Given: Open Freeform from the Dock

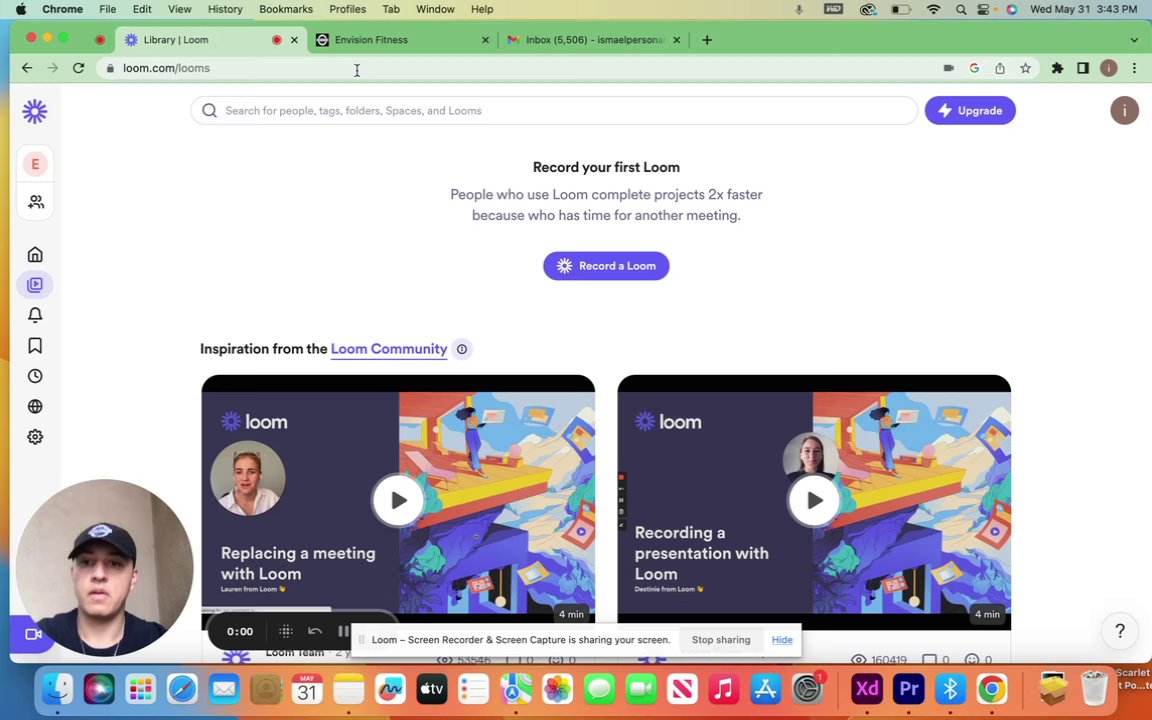Looking at the screenshot, I should (x=390, y=689).
